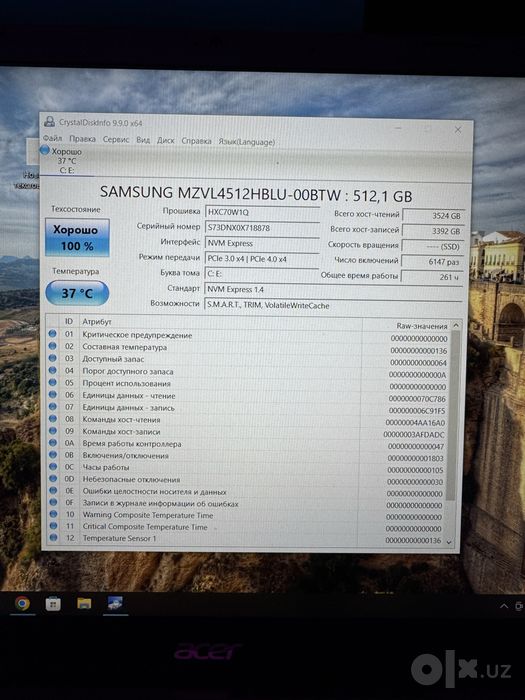Click status icon for Время работы контроллера row
The width and height of the screenshot is (525, 700).
point(53,443)
